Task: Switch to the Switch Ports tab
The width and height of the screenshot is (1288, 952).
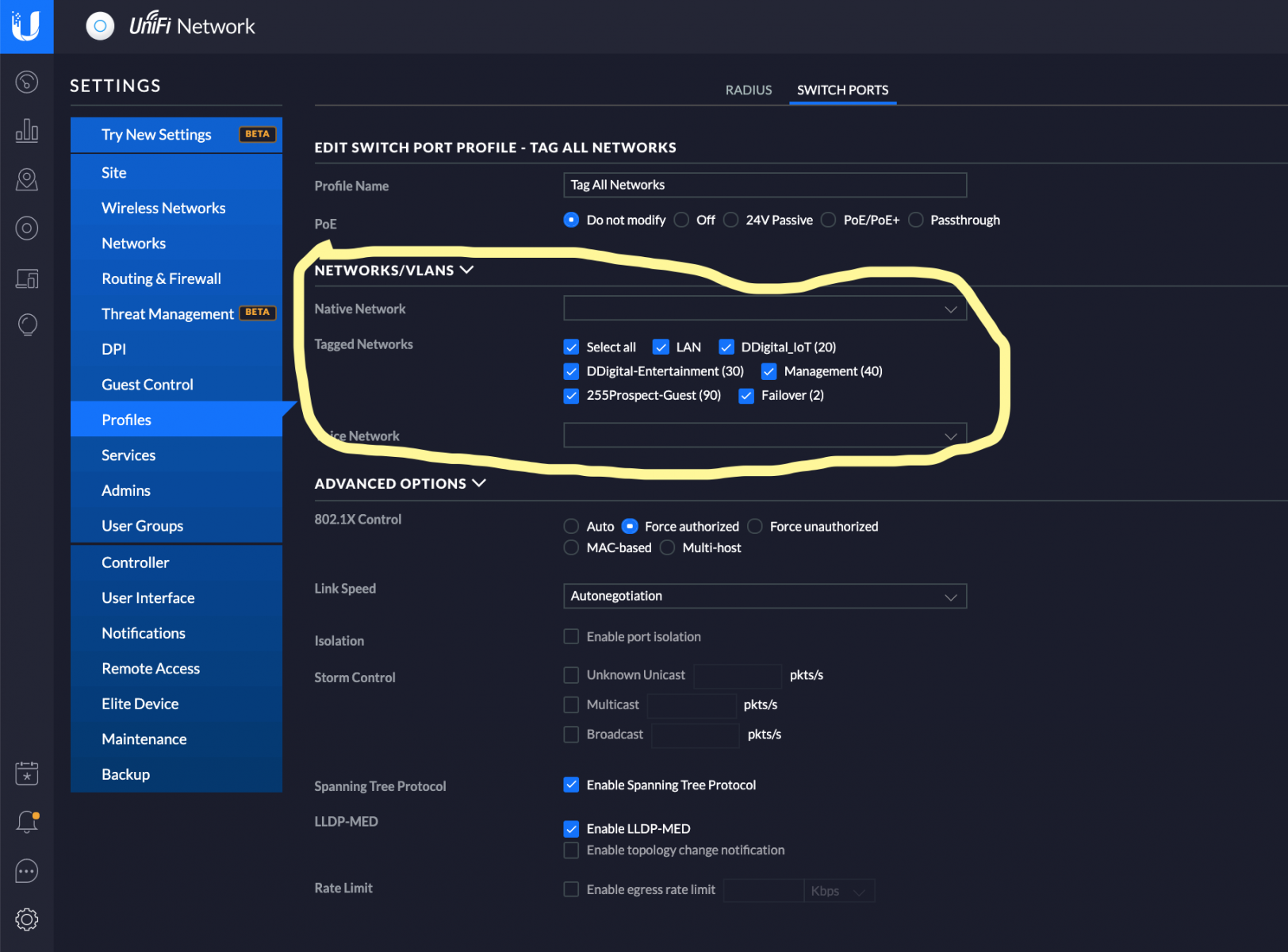Action: click(x=842, y=90)
